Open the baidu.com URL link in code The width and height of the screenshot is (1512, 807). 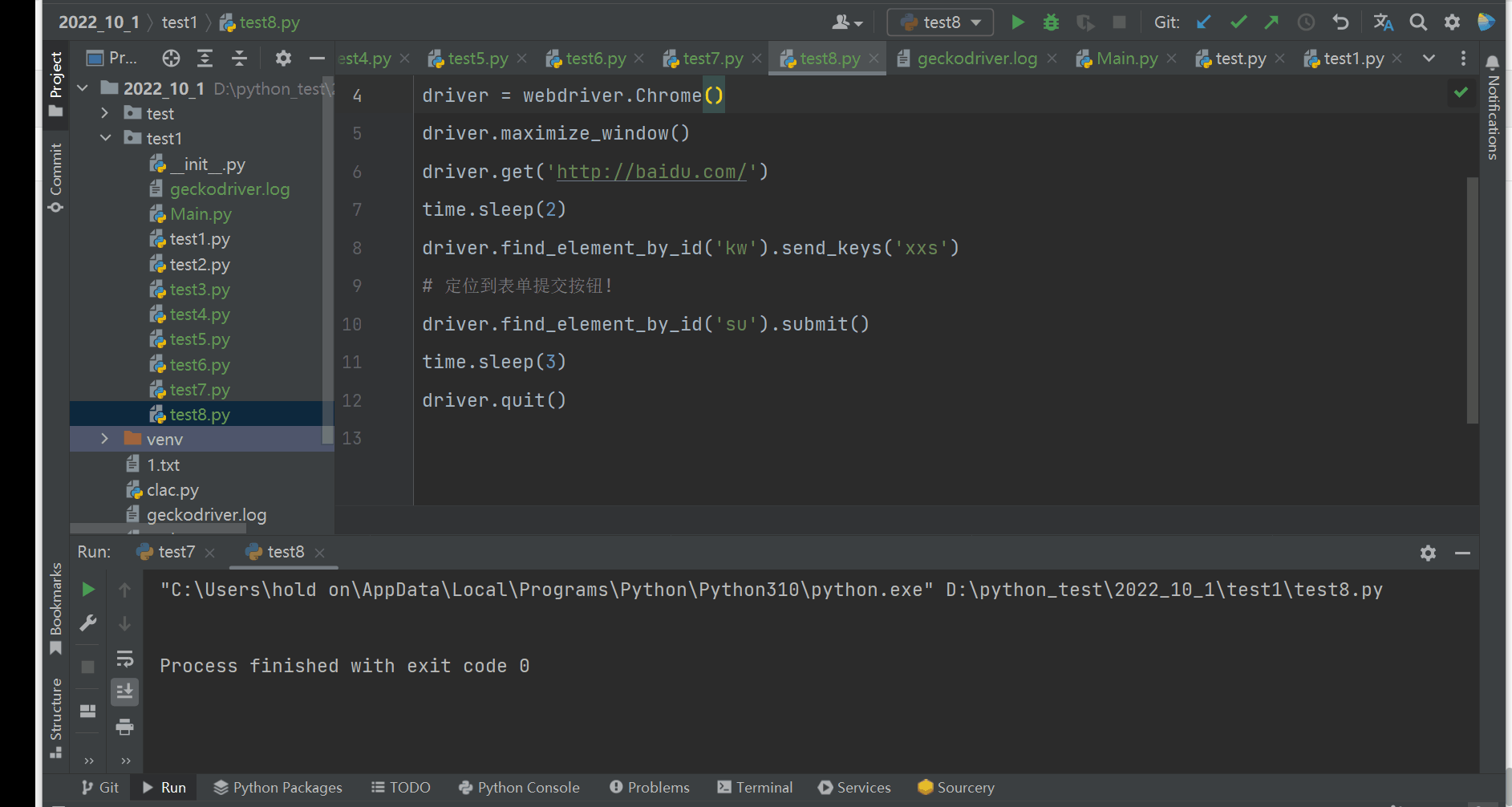(651, 171)
